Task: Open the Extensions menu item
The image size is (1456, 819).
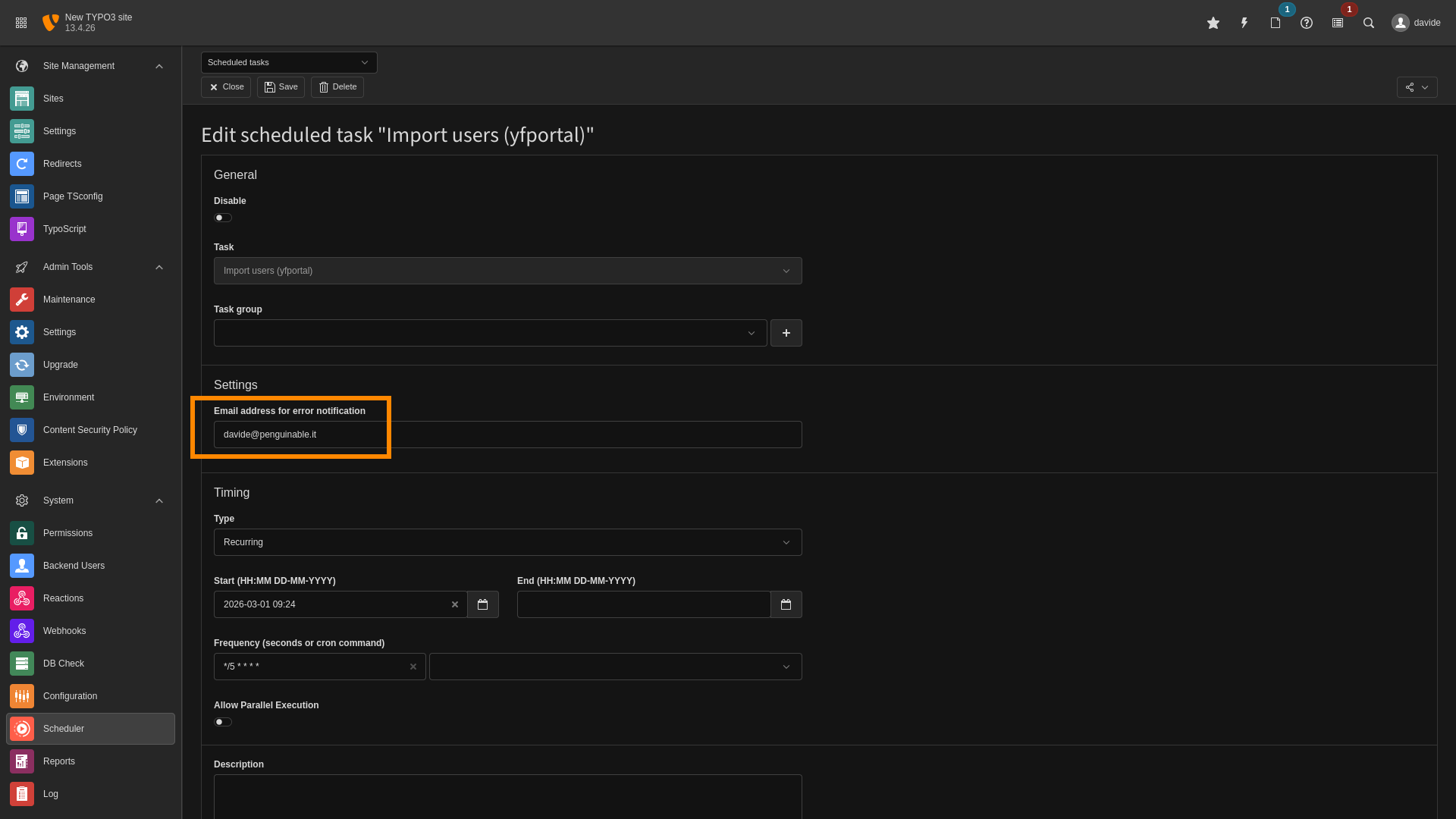Action: click(x=65, y=463)
